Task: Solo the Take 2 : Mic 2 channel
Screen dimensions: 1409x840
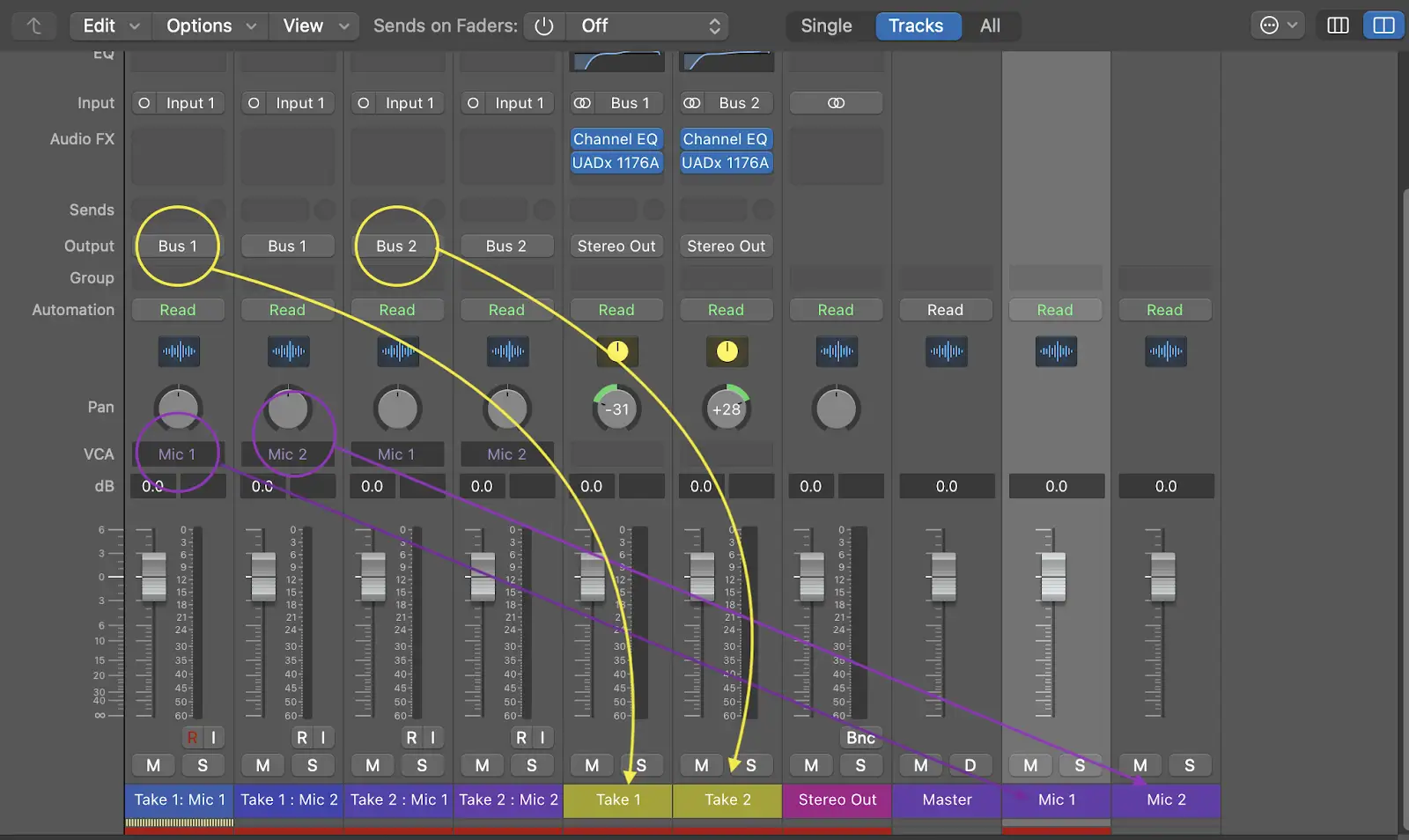Action: [531, 765]
